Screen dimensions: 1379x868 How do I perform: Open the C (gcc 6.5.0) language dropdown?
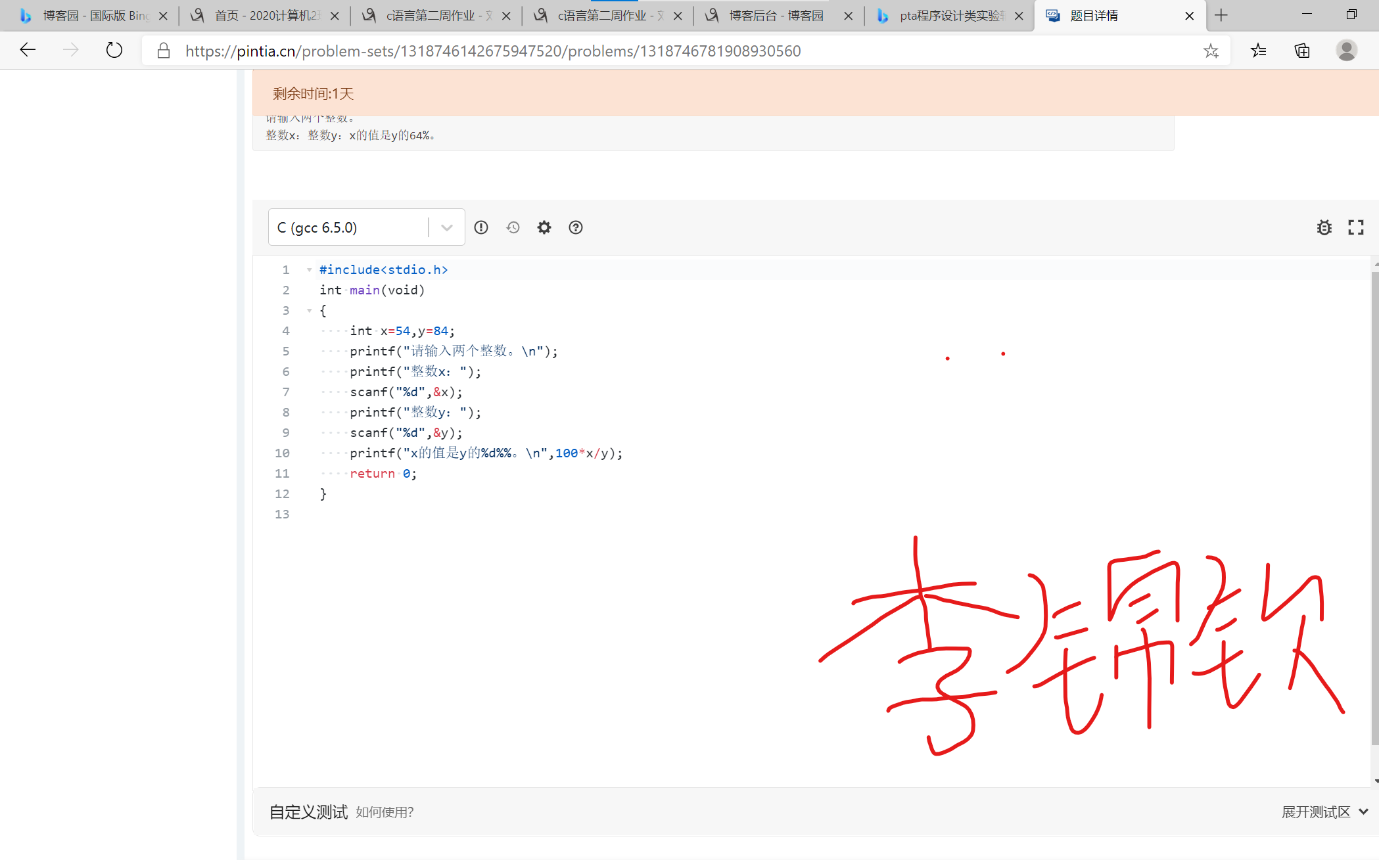[366, 227]
